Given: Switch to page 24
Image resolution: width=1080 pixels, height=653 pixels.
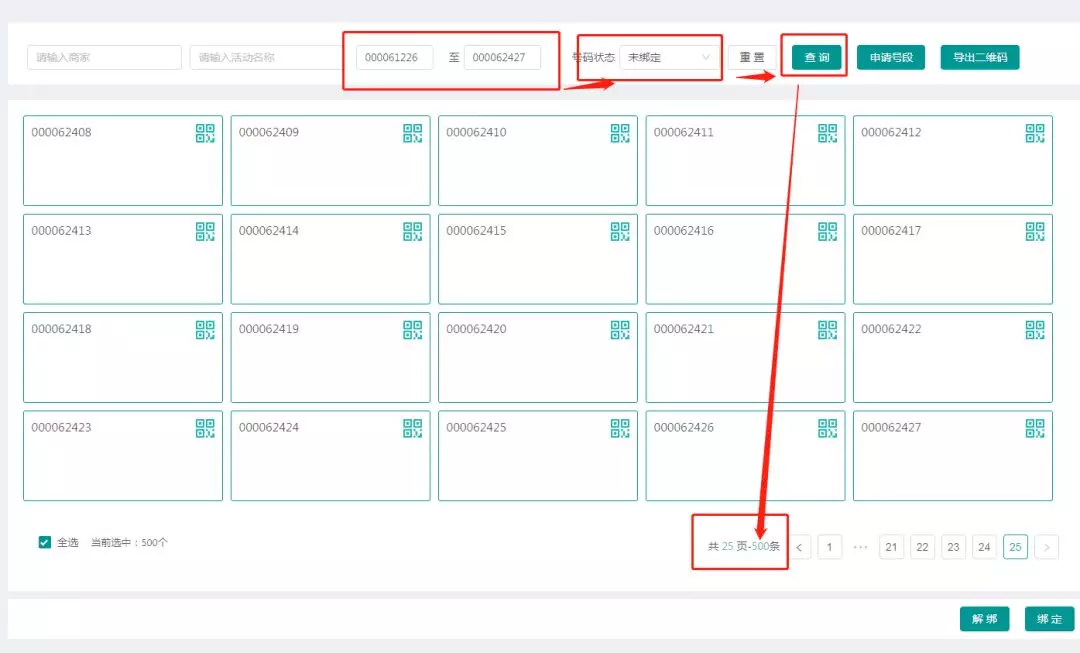Looking at the screenshot, I should [x=984, y=547].
